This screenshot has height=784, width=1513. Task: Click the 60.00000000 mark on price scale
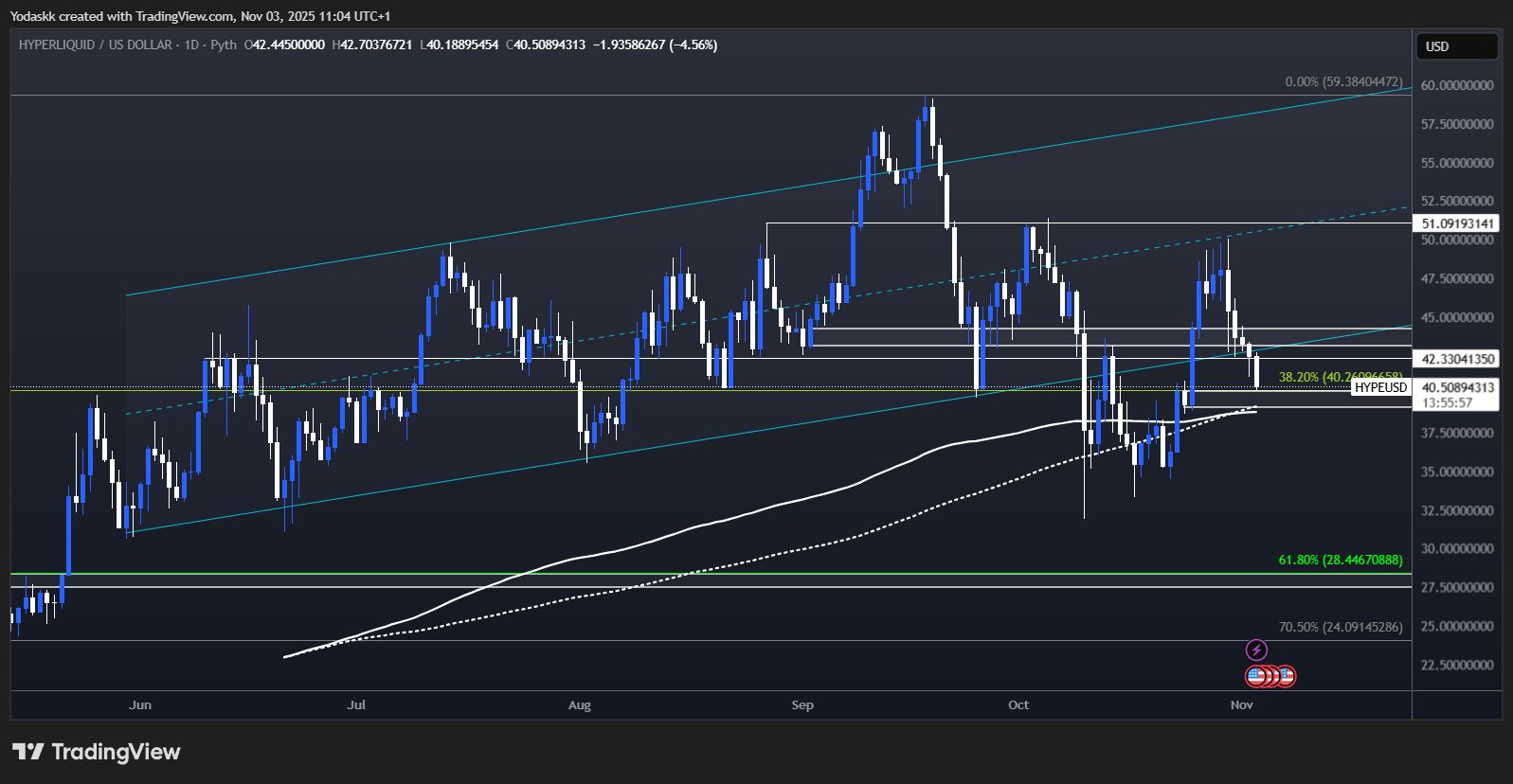coord(1457,85)
